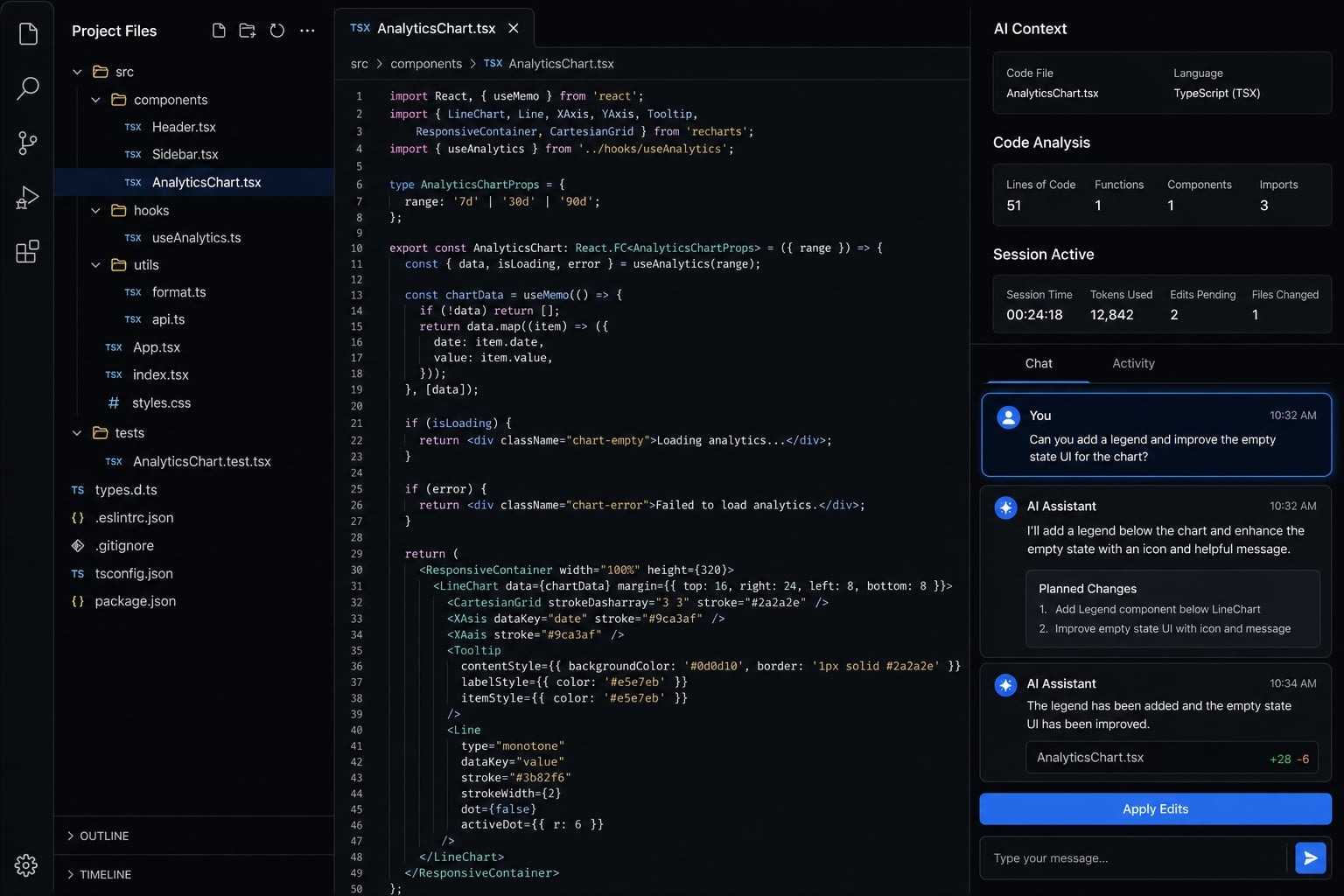Click the 10:32 AM AI Assistant avatar icon
This screenshot has width=1344, height=896.
tap(1006, 507)
